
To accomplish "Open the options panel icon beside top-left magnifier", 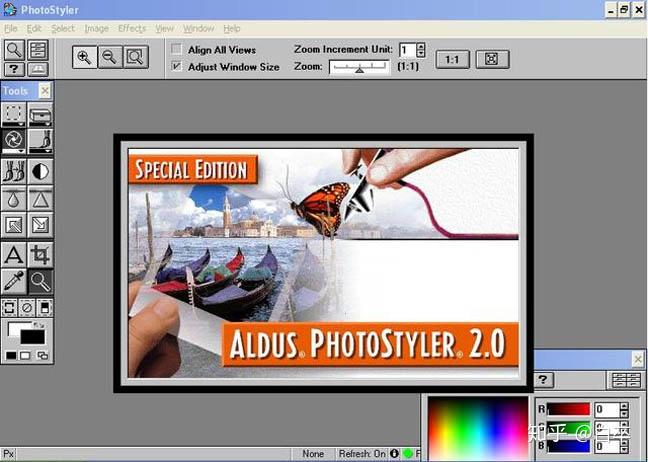I will click(x=38, y=50).
